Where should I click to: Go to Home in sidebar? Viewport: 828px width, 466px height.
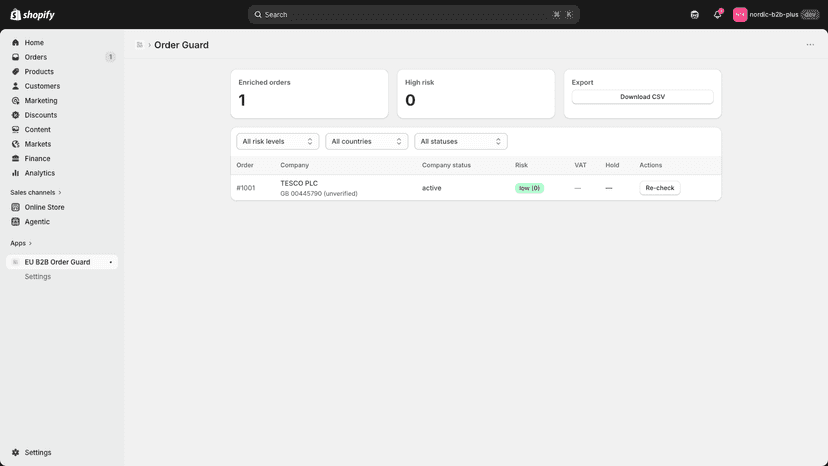(62, 42)
